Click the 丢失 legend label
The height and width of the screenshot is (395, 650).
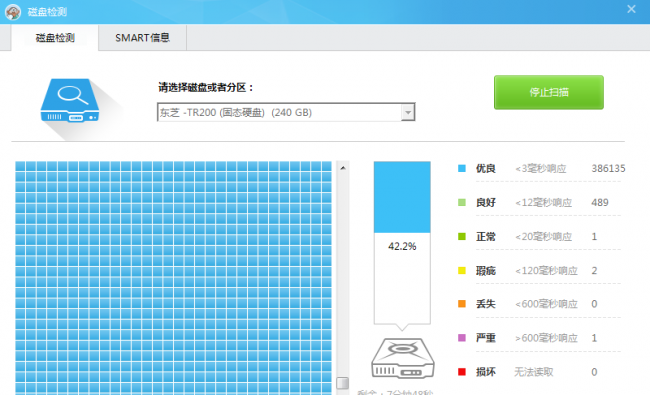486,304
